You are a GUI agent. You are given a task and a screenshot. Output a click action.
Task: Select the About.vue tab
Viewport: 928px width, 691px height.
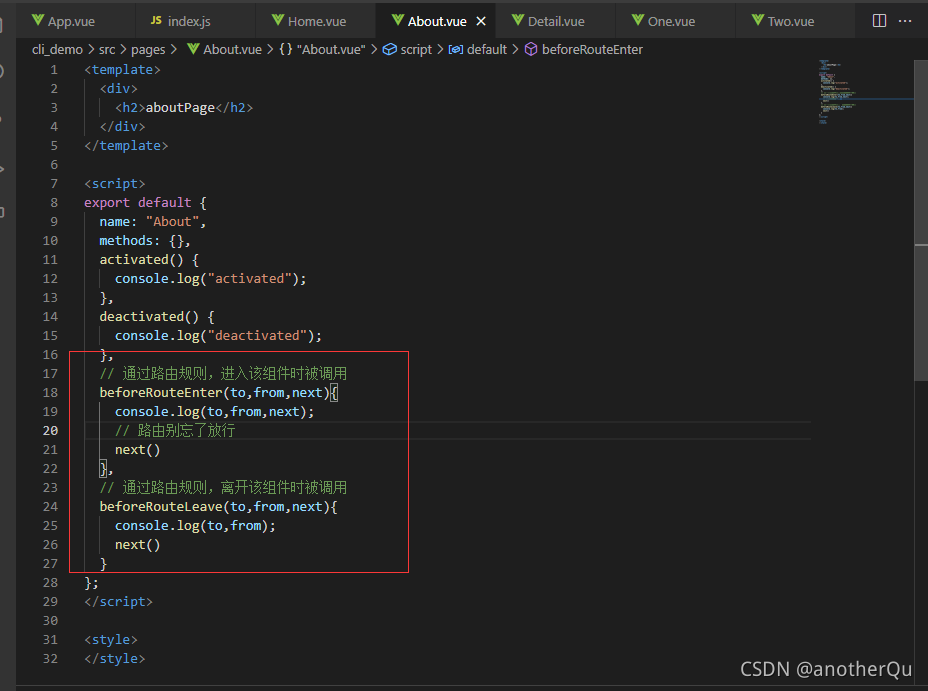437,21
